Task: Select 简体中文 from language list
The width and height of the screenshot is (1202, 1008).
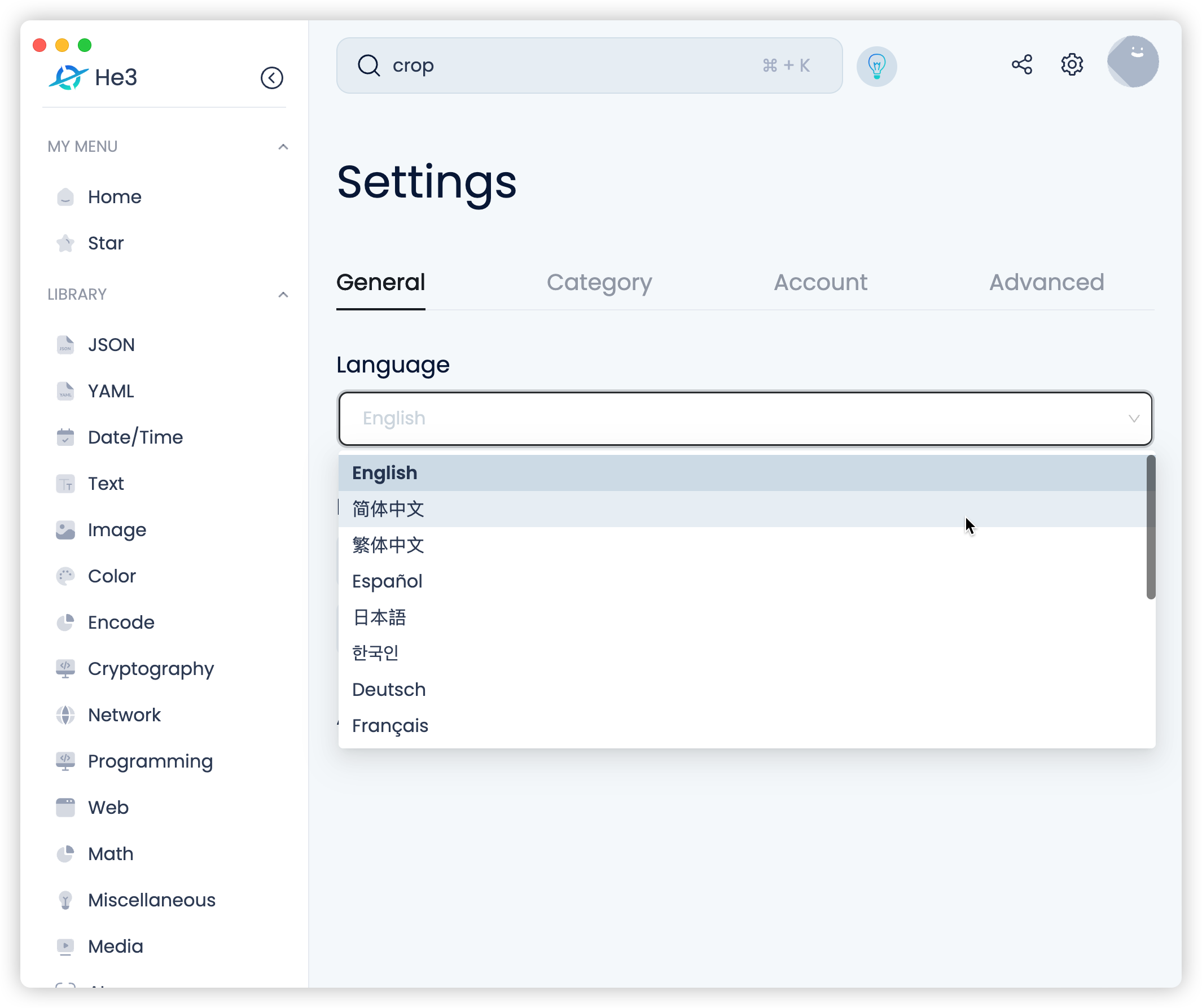Action: pos(388,509)
